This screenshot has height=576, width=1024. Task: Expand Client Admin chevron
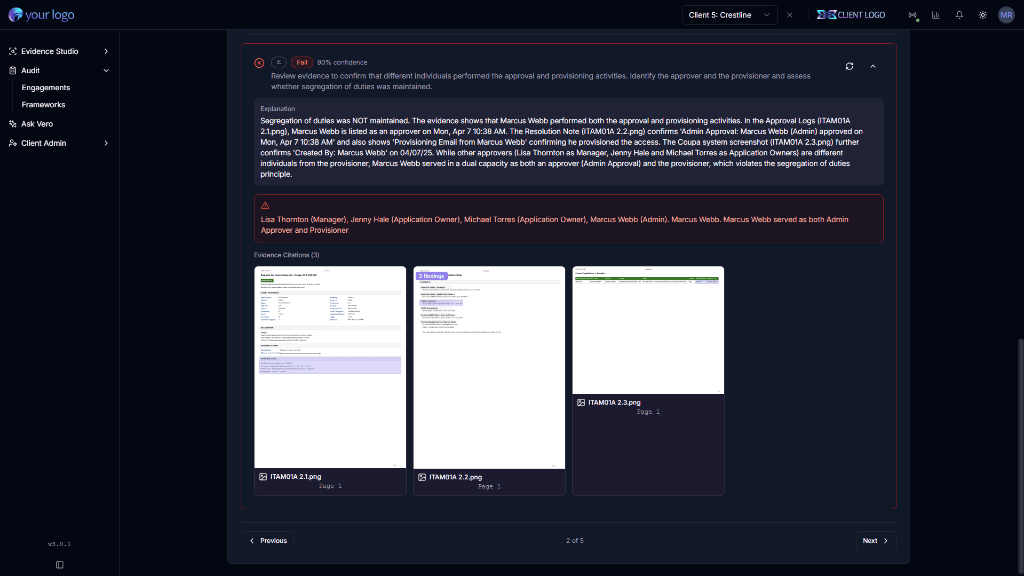pyautogui.click(x=106, y=143)
